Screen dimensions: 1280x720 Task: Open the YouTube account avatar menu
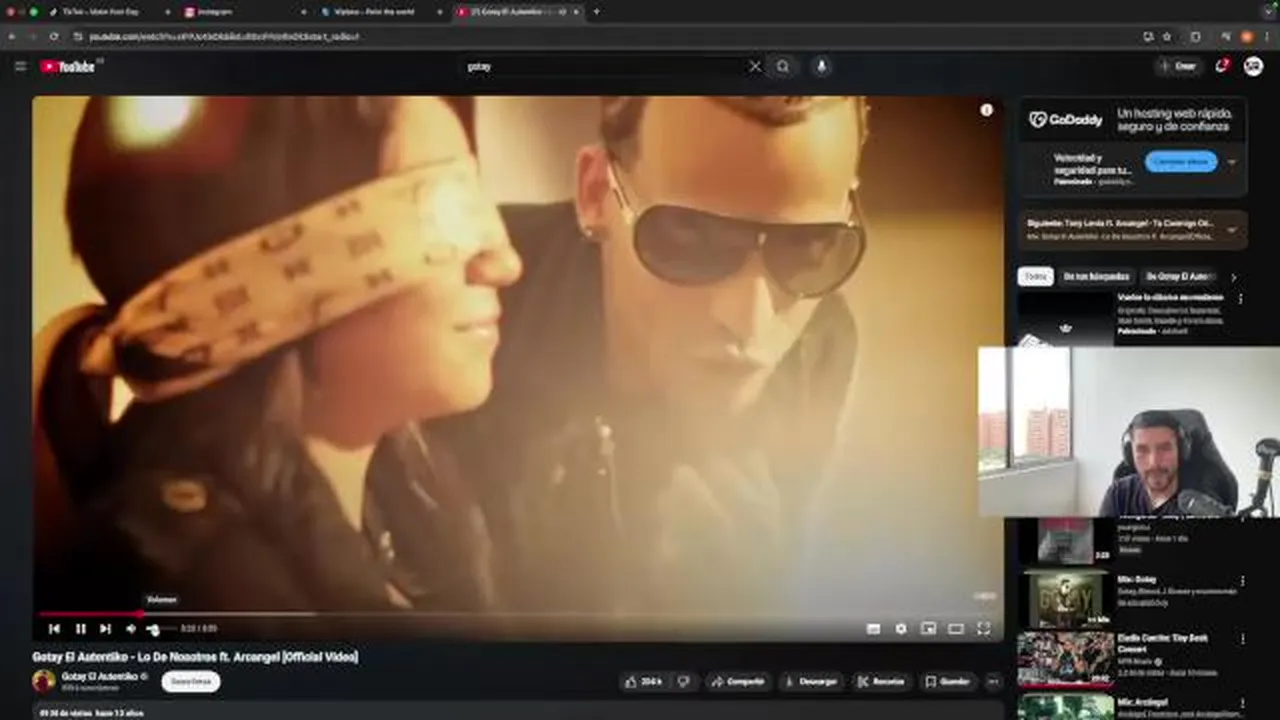[1253, 66]
